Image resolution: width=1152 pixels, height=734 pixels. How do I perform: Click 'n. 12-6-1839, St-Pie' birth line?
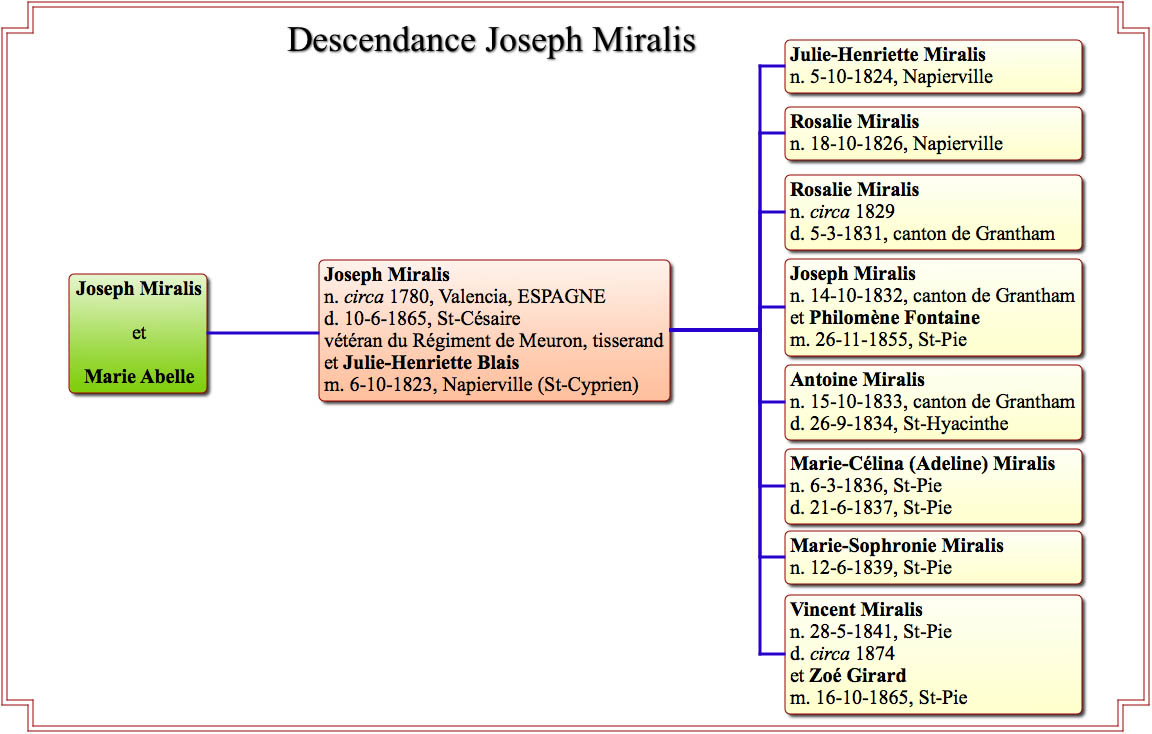871,568
